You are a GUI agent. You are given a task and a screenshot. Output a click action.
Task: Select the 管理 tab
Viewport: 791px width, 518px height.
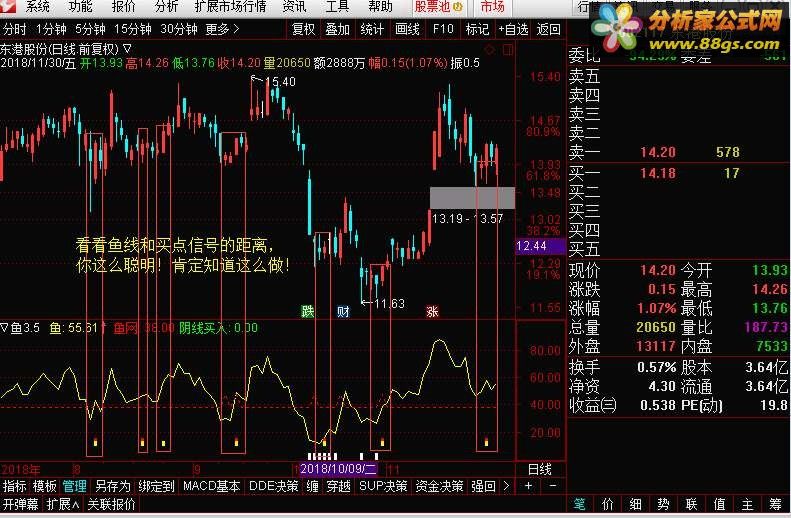point(74,486)
